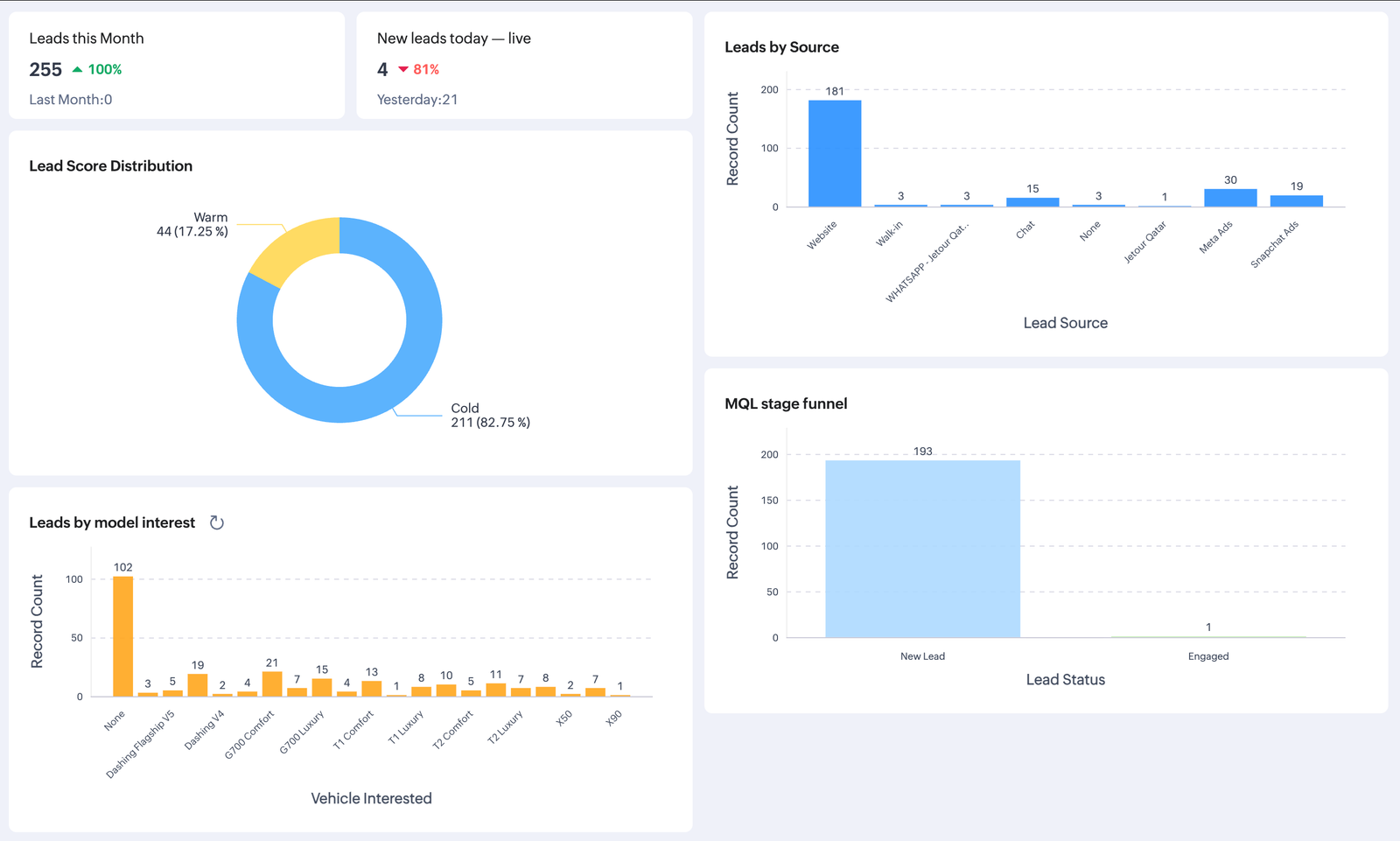Click 'MQL stage funnel' heading
This screenshot has height=841, width=1400.
pyautogui.click(x=786, y=403)
